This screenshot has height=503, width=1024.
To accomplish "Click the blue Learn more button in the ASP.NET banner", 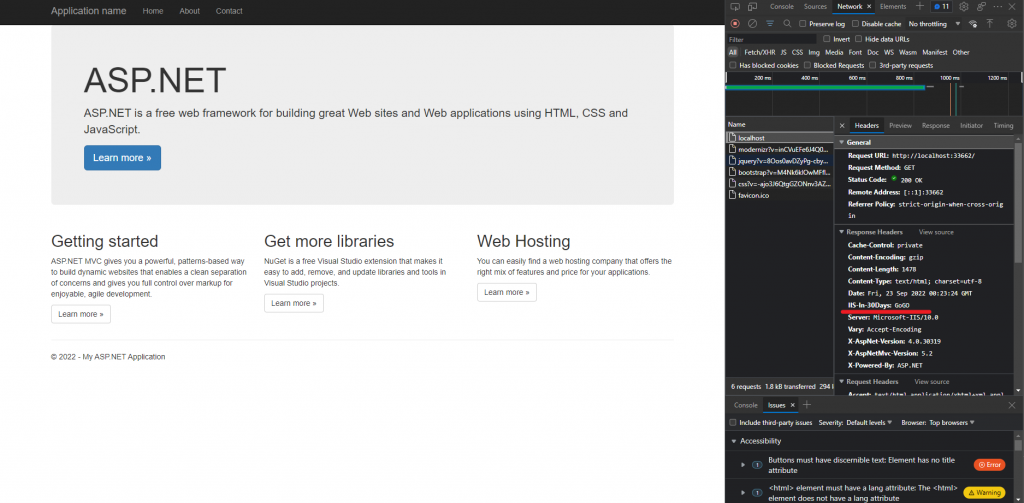I will pos(122,157).
